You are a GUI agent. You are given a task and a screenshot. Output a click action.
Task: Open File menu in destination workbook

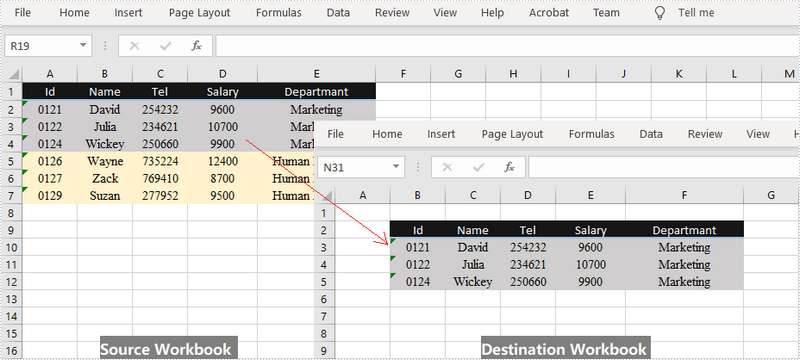pyautogui.click(x=336, y=134)
